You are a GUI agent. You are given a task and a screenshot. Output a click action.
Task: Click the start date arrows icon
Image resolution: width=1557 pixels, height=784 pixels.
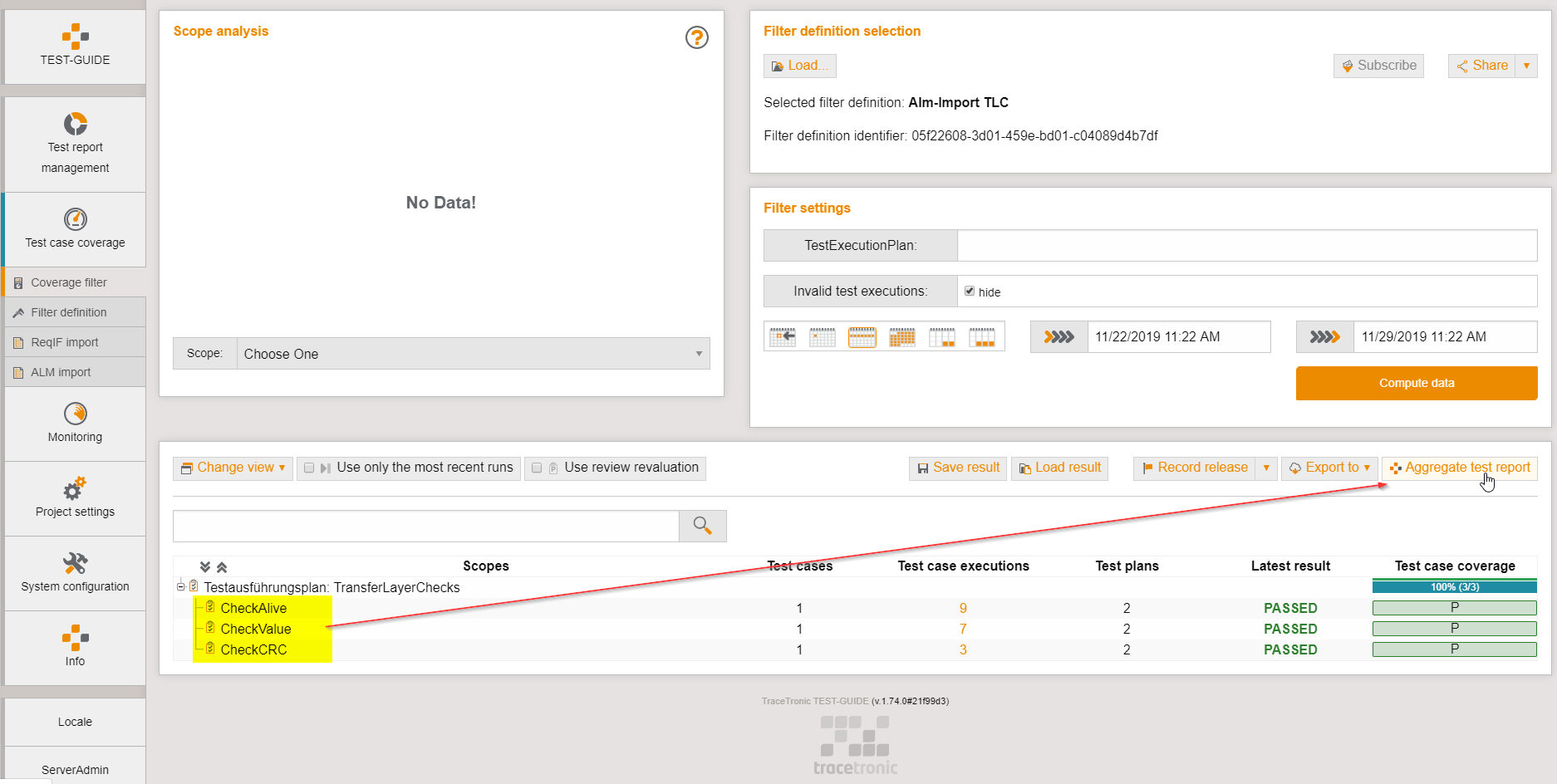(1058, 337)
